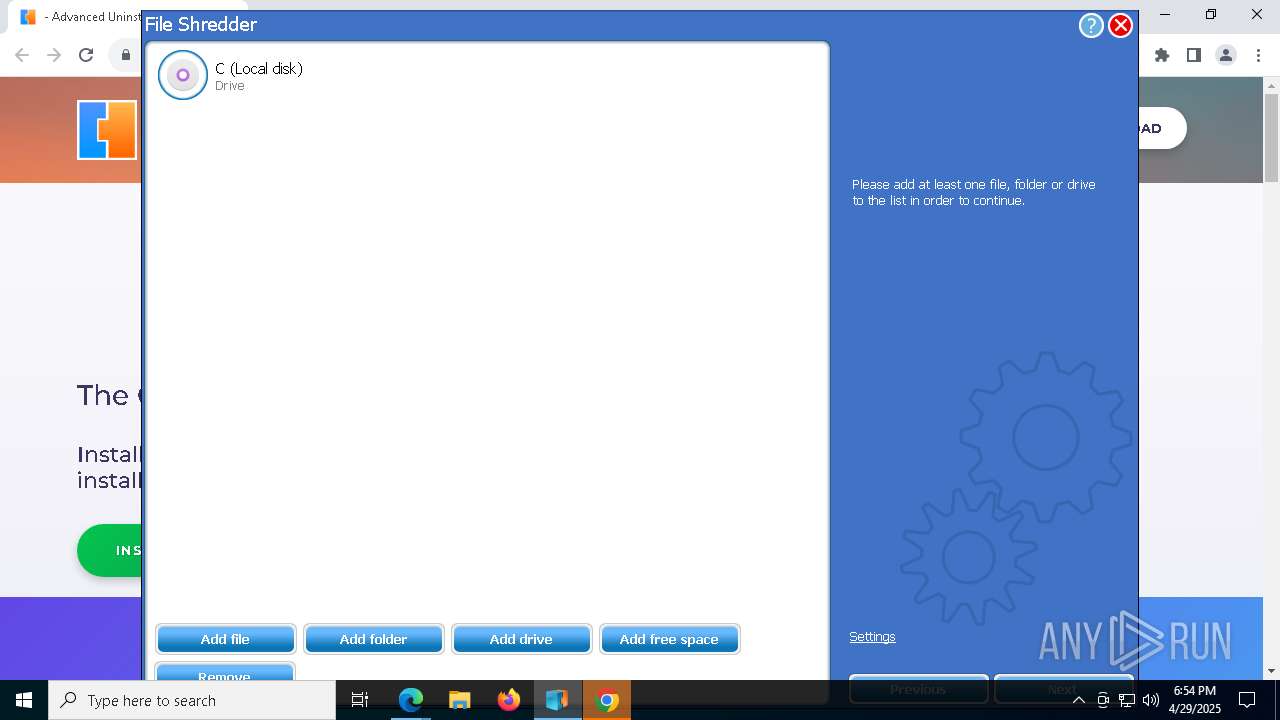Switch to Advanced Uninstaller taskbar icon
The width and height of the screenshot is (1280, 720).
coord(557,700)
